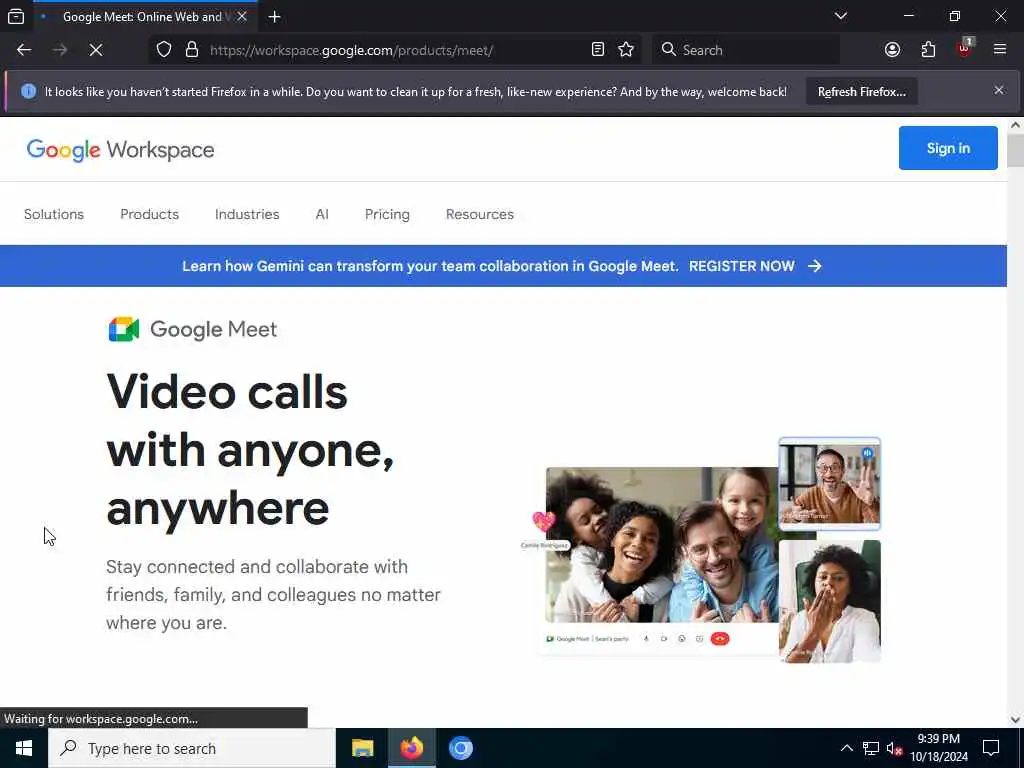1024x768 pixels.
Task: Open the Windows notification center icon
Action: pyautogui.click(x=991, y=748)
